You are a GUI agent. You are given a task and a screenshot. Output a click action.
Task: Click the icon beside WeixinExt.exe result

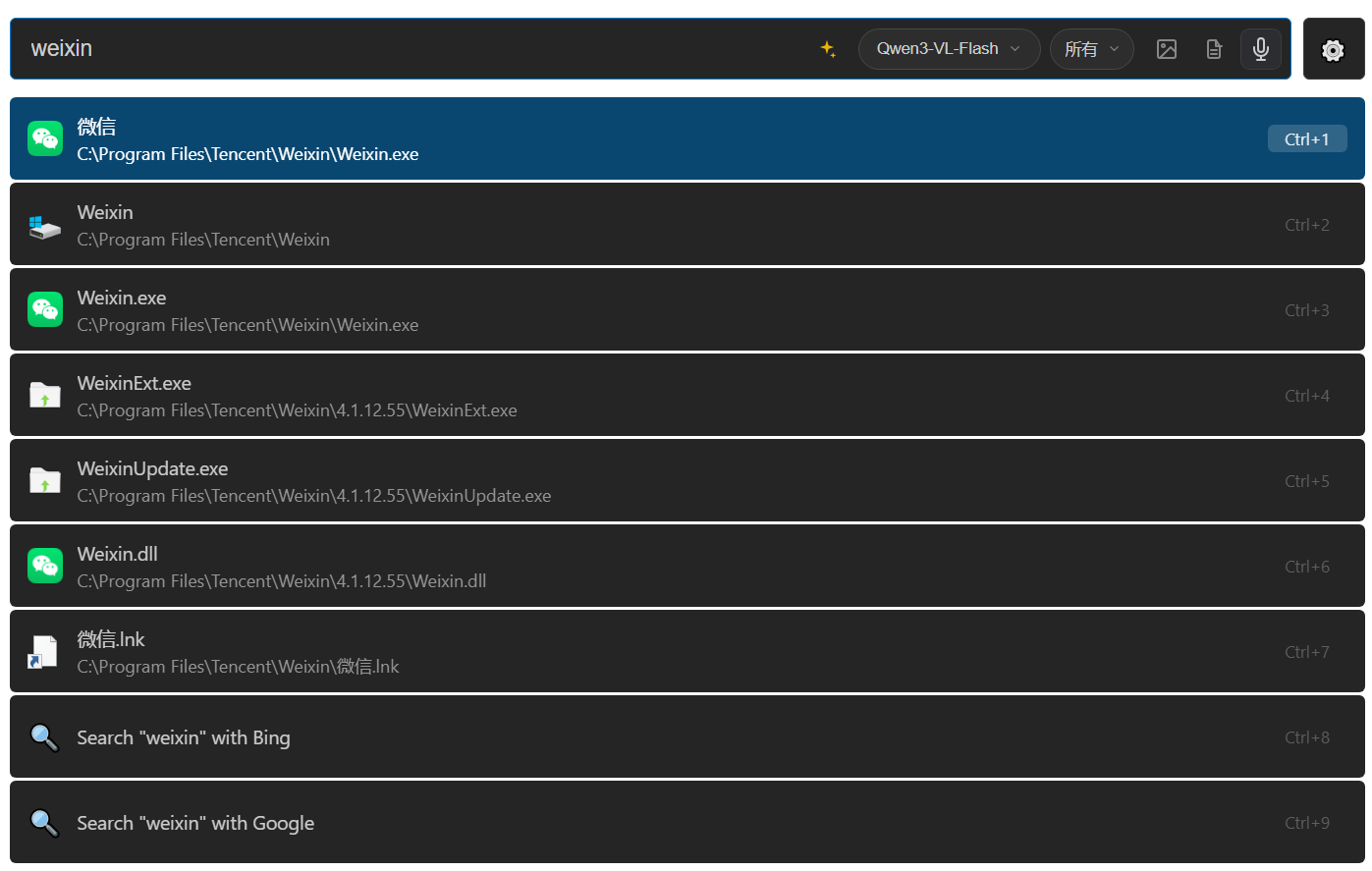pyautogui.click(x=45, y=395)
